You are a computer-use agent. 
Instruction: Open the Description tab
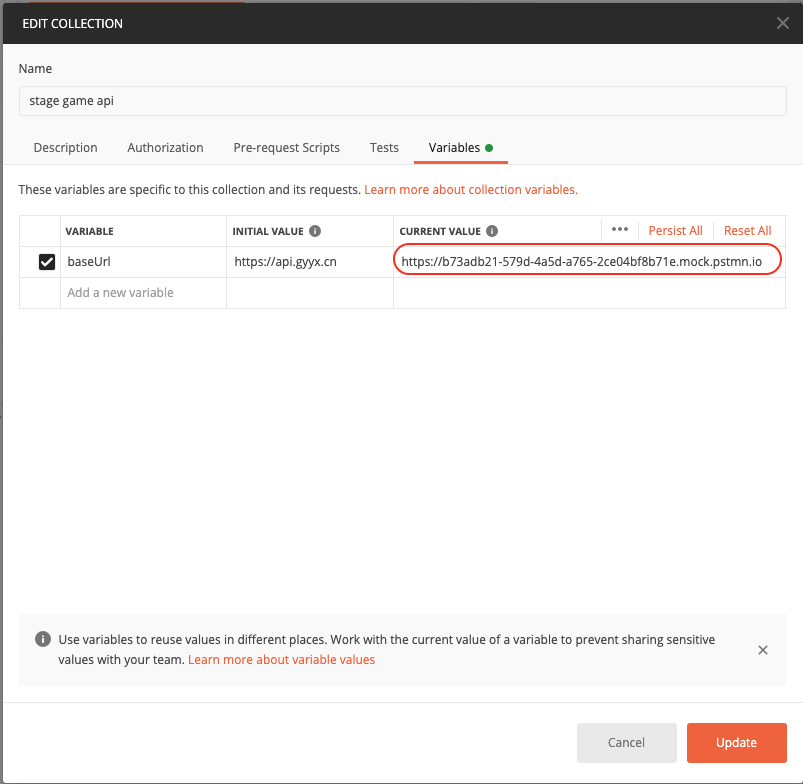(66, 147)
